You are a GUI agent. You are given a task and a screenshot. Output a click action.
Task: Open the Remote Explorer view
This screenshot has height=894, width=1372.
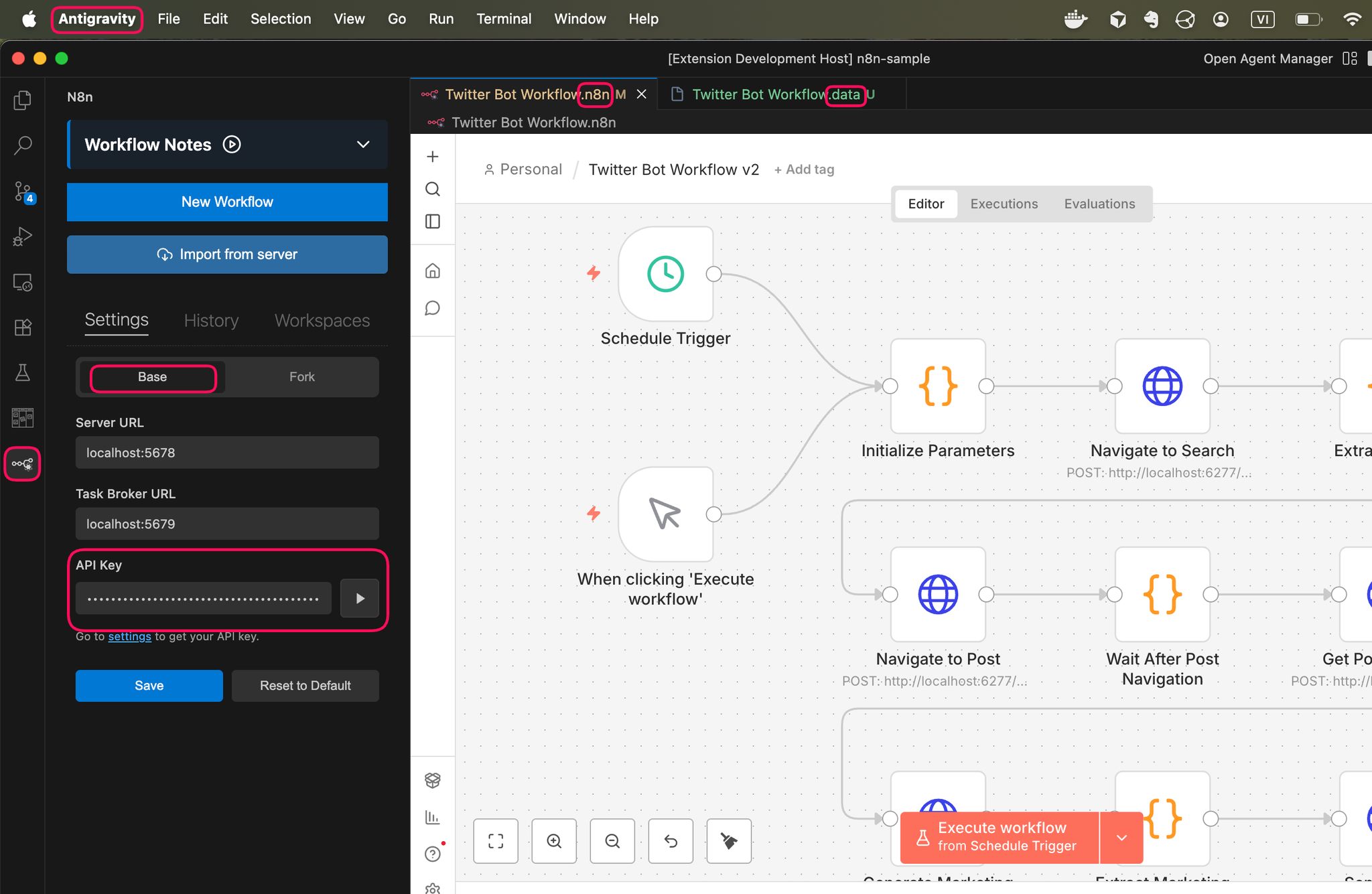(x=22, y=283)
